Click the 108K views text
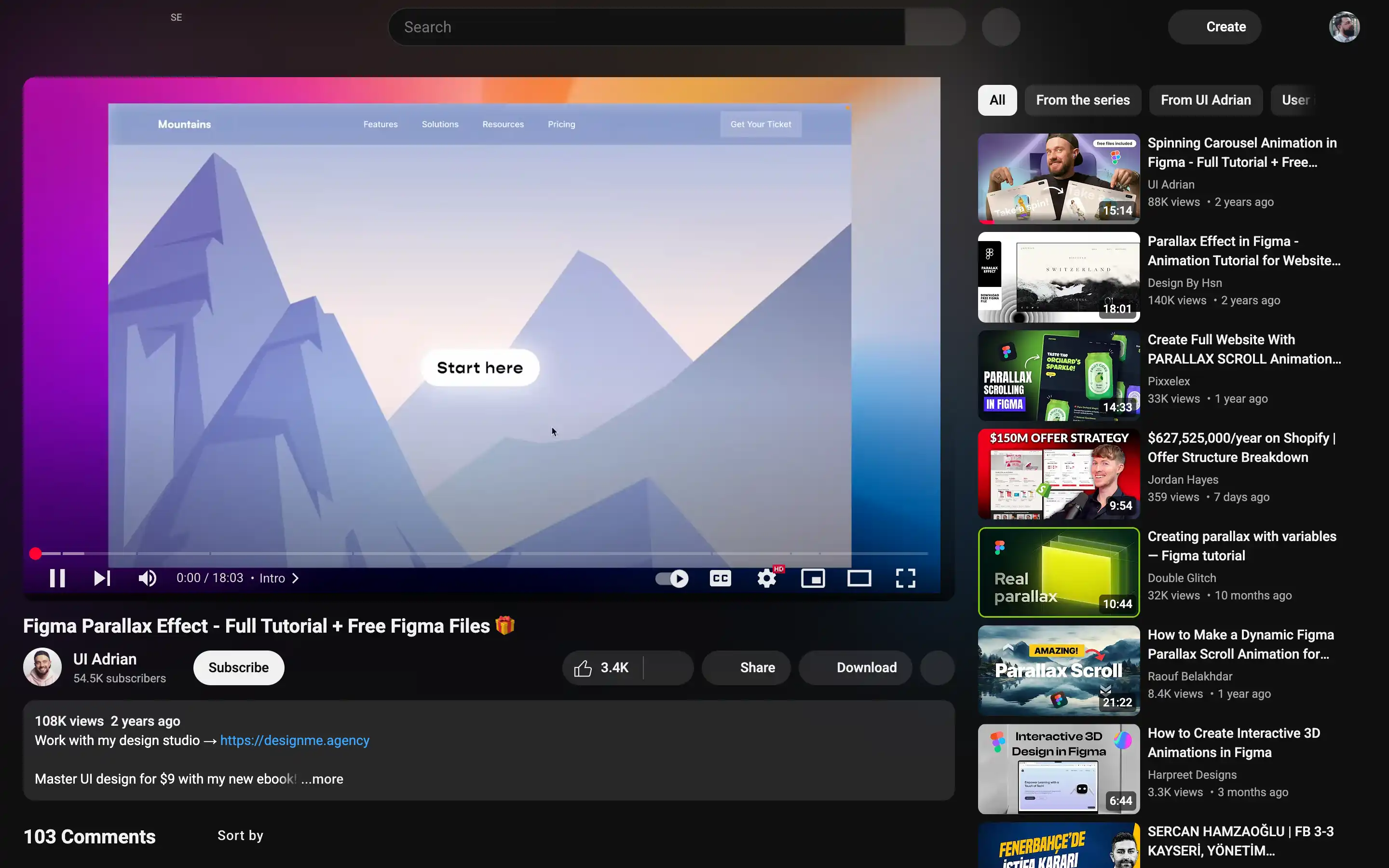1389x868 pixels. pos(69,721)
